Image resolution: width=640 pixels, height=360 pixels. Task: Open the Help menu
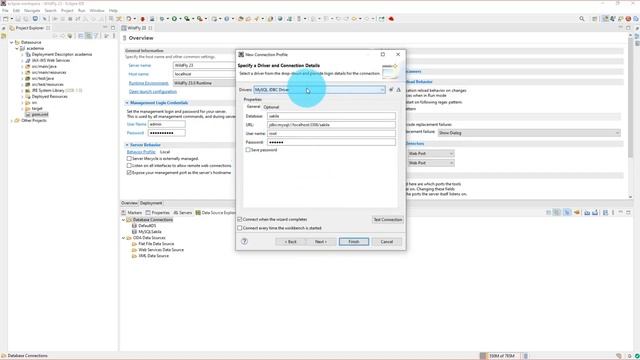point(113,10)
